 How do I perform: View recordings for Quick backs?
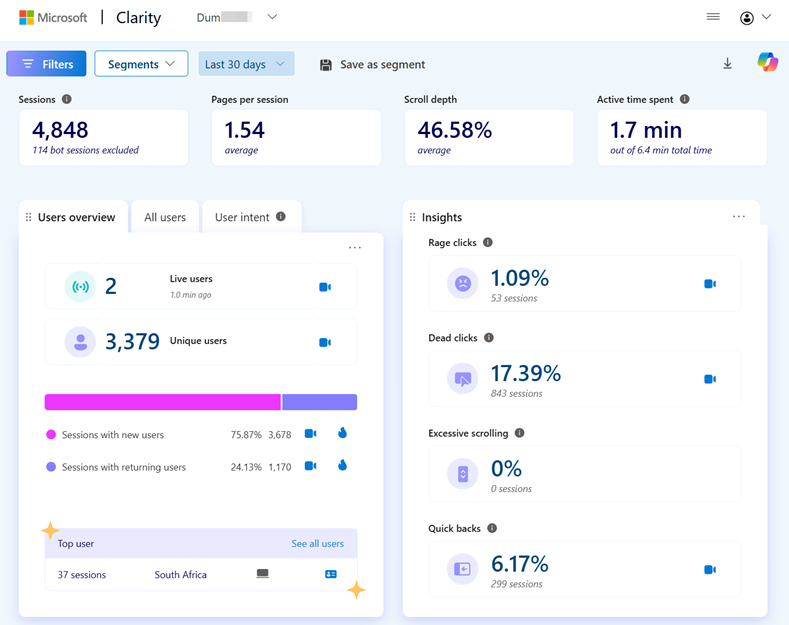(710, 570)
